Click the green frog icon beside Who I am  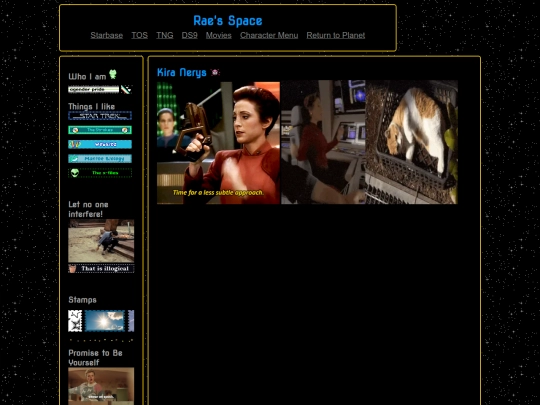113,74
